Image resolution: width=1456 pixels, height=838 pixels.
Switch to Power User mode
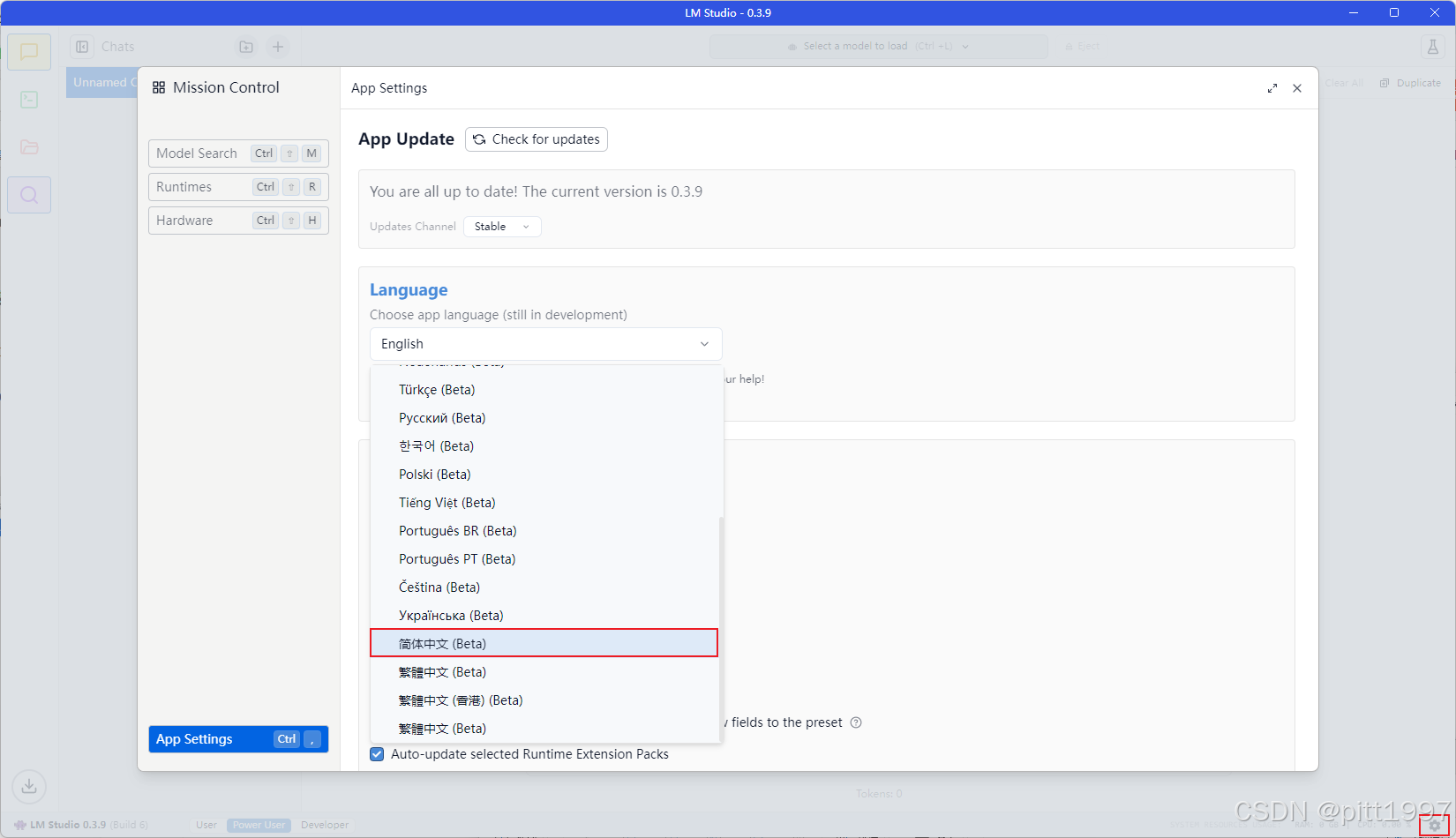pos(259,826)
